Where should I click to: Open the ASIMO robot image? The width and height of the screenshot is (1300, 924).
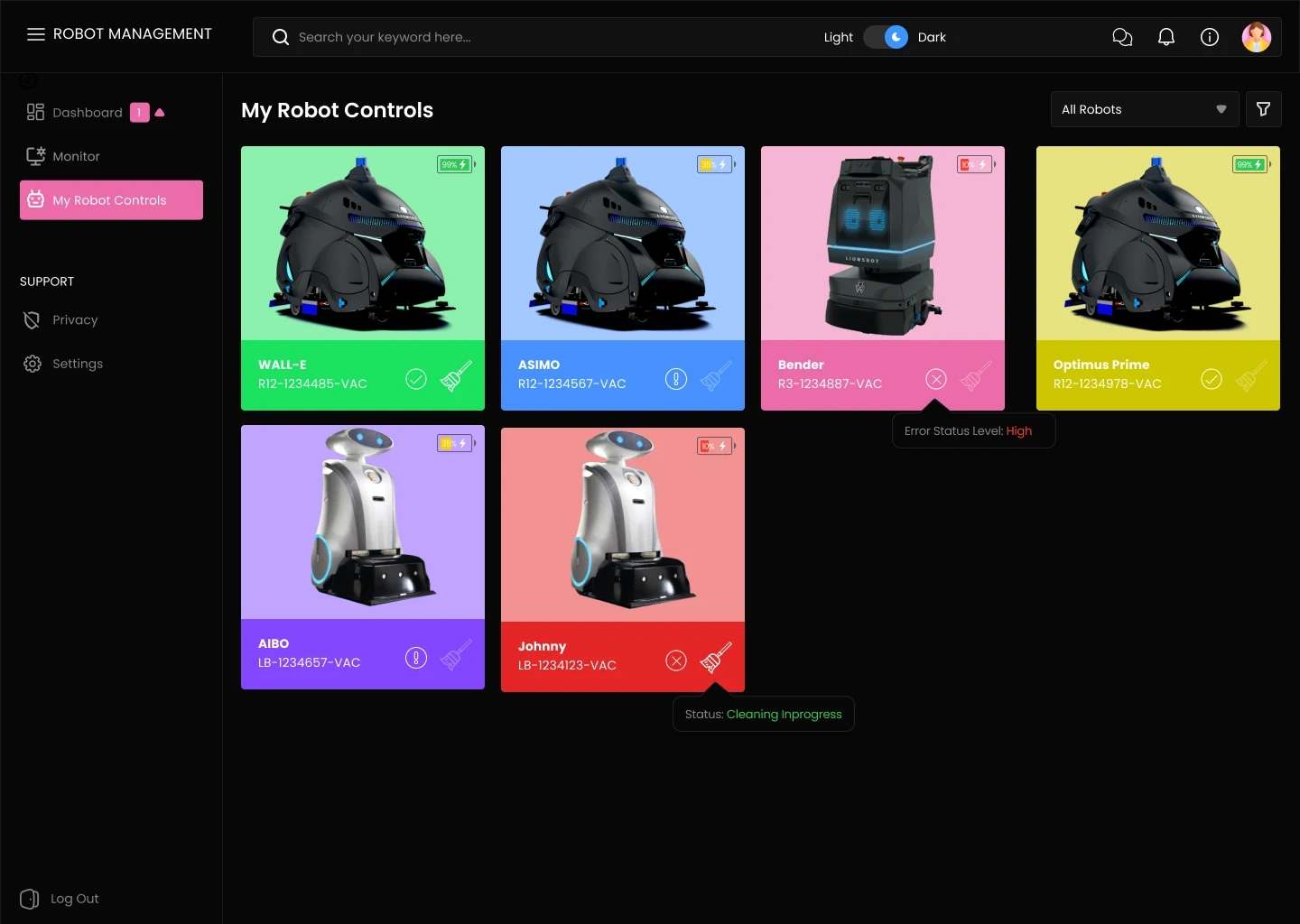coord(623,243)
